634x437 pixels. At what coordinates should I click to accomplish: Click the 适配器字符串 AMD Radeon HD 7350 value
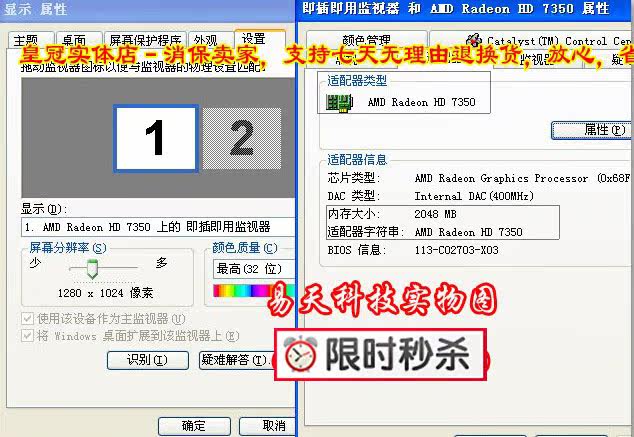[x=468, y=232]
